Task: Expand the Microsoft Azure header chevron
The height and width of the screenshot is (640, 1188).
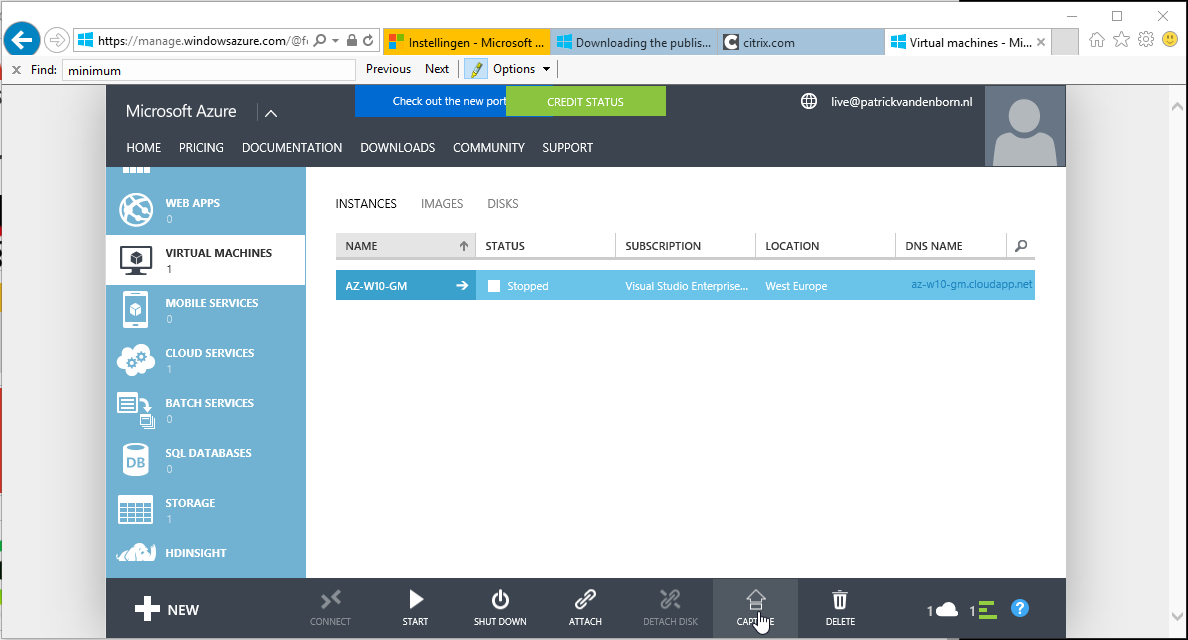Action: coord(271,112)
